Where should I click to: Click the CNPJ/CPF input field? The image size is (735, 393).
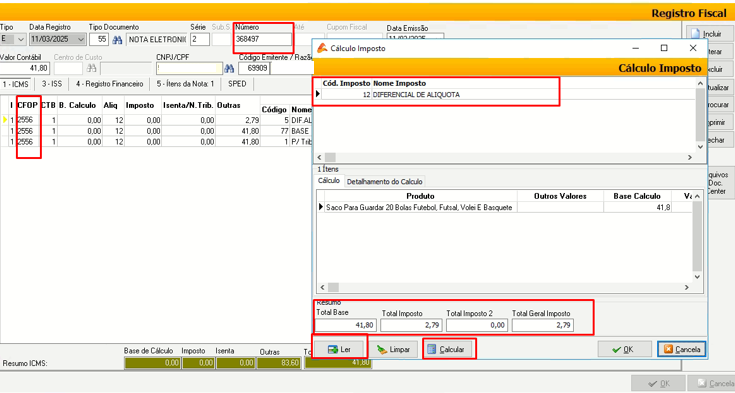click(189, 68)
